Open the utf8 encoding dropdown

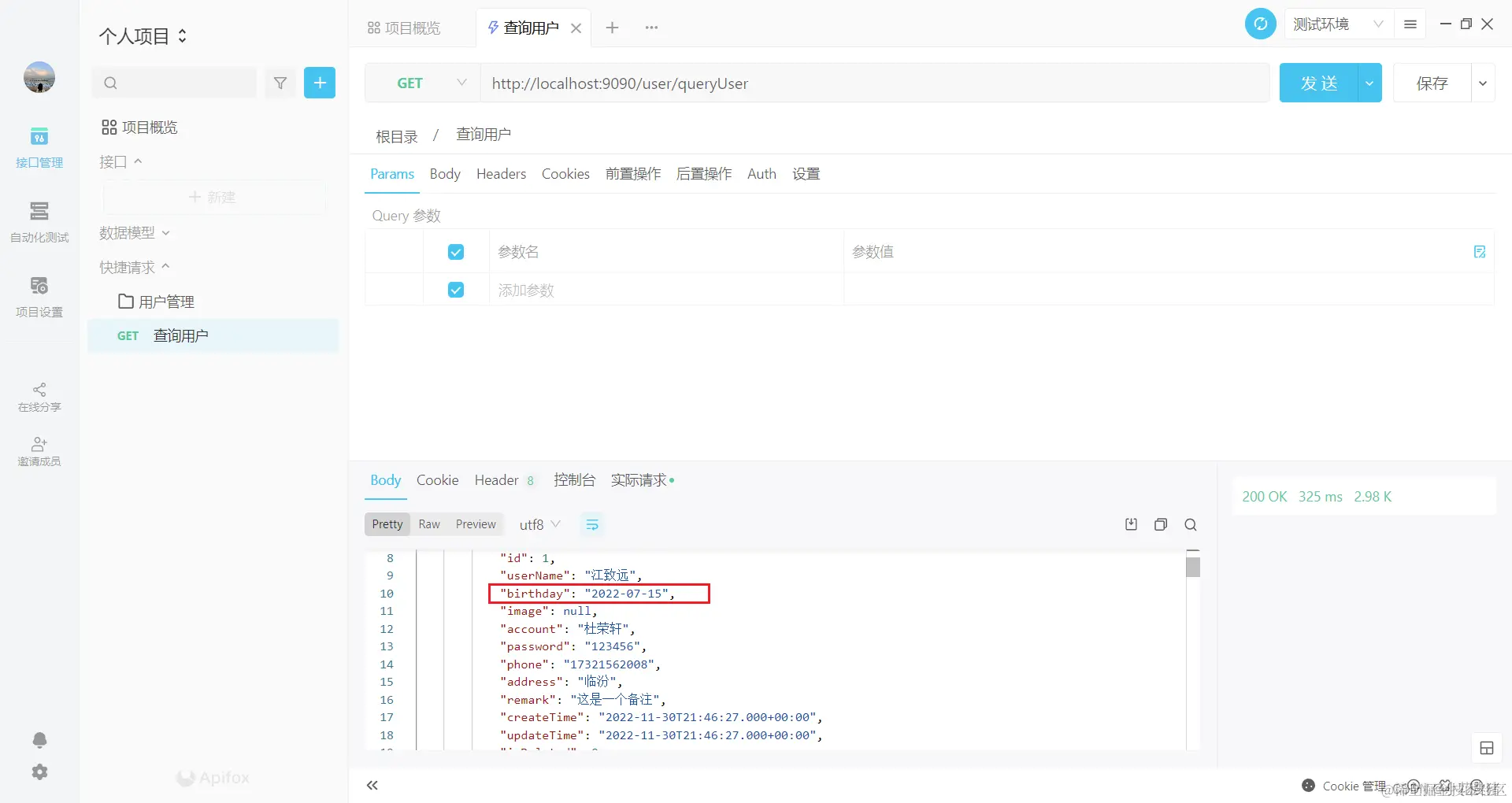coord(540,524)
